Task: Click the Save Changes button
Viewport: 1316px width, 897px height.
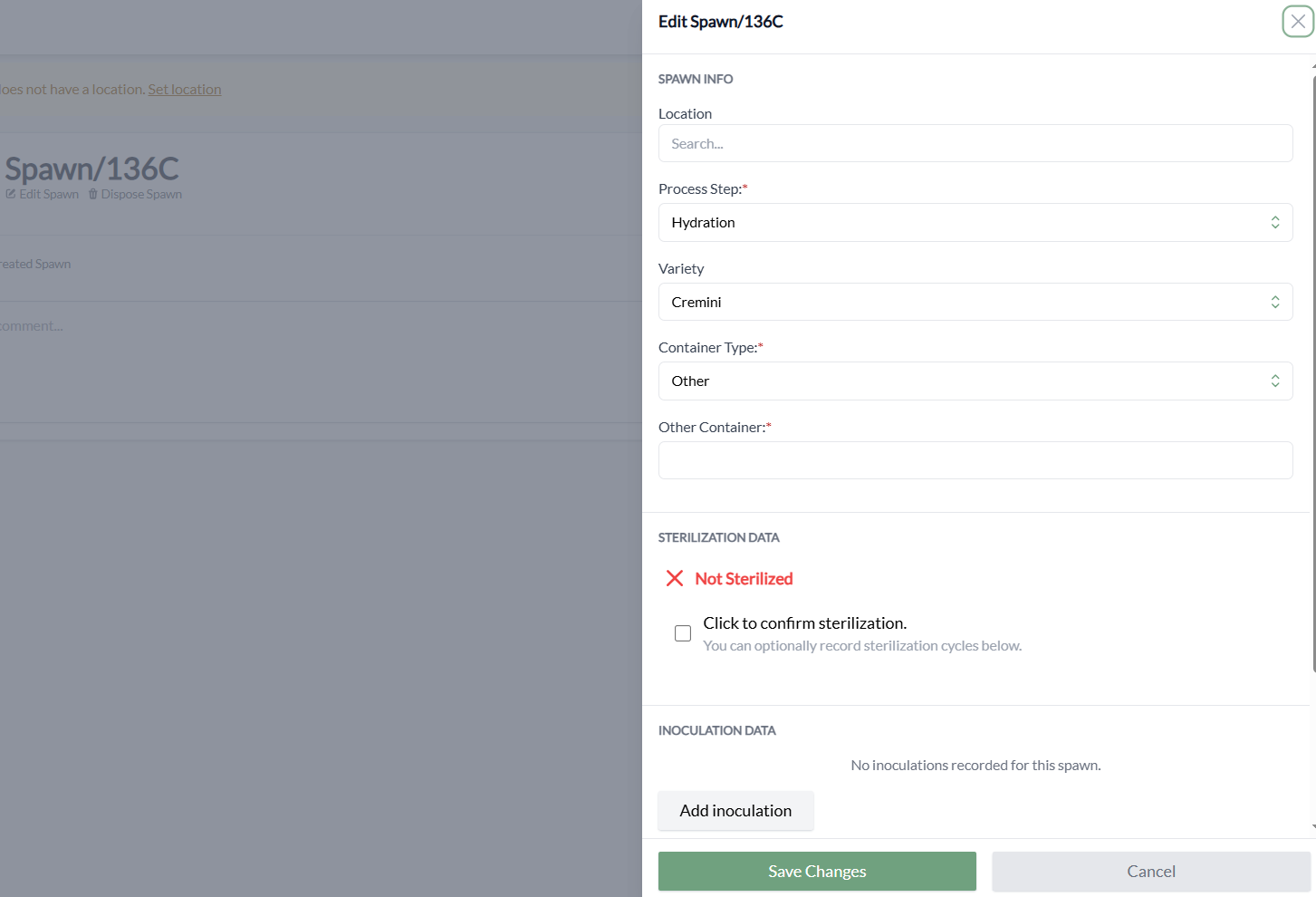Action: click(817, 872)
